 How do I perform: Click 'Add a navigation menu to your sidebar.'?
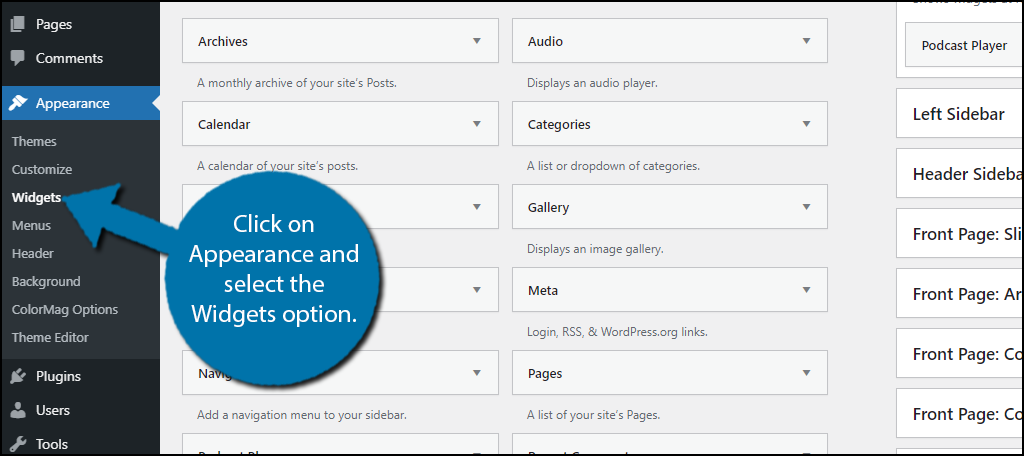(302, 415)
